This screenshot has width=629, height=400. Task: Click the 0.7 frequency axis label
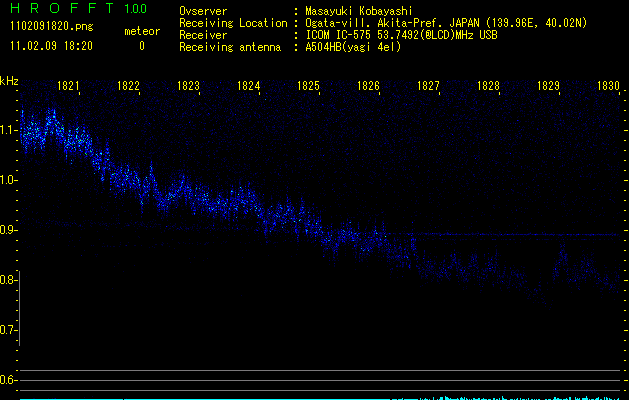tap(8, 330)
